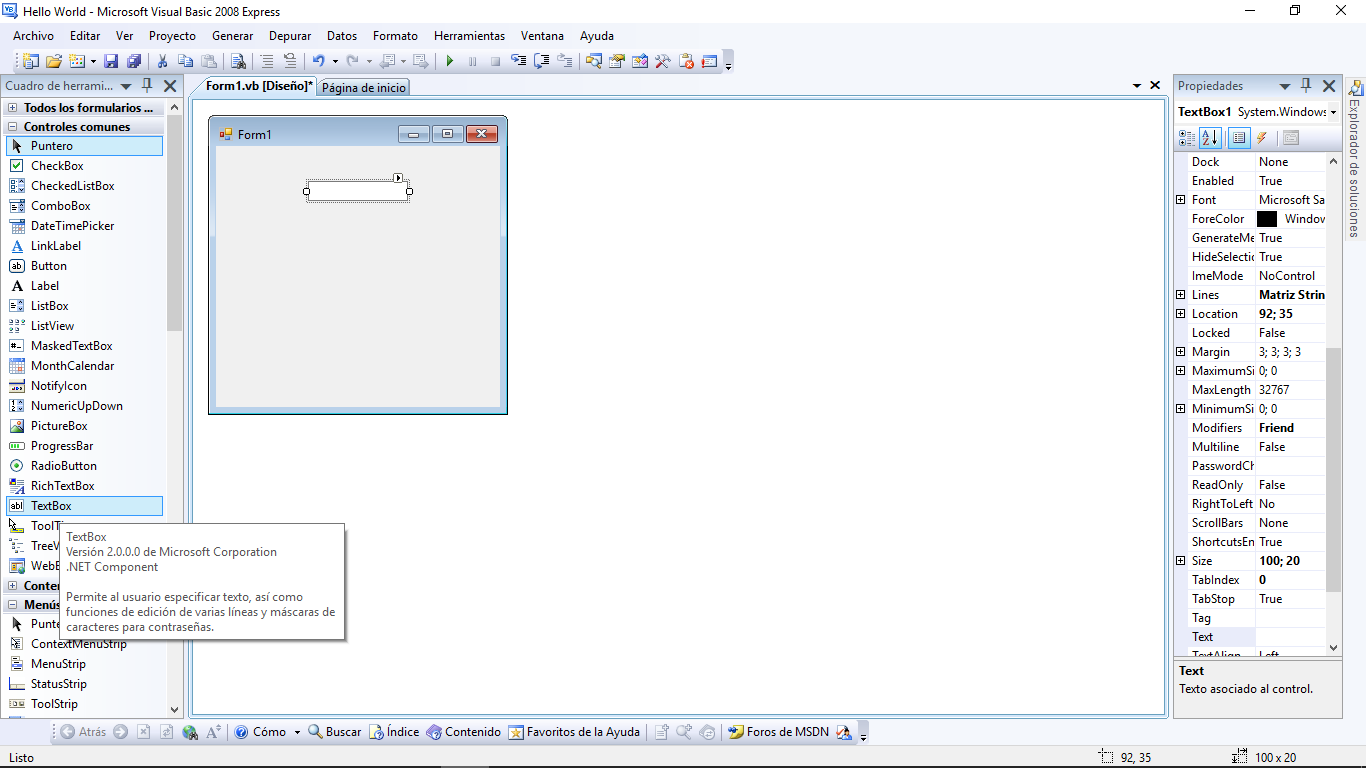Image resolution: width=1366 pixels, height=768 pixels.
Task: Click the New Project toolbar icon
Action: tap(31, 61)
